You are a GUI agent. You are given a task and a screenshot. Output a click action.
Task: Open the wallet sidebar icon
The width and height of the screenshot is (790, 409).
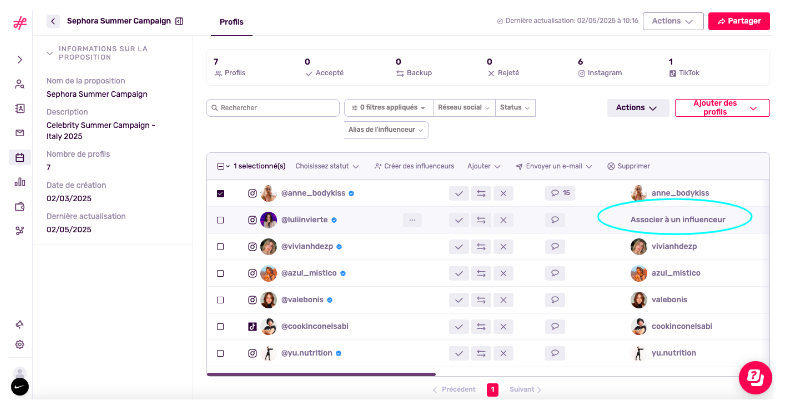[20, 207]
